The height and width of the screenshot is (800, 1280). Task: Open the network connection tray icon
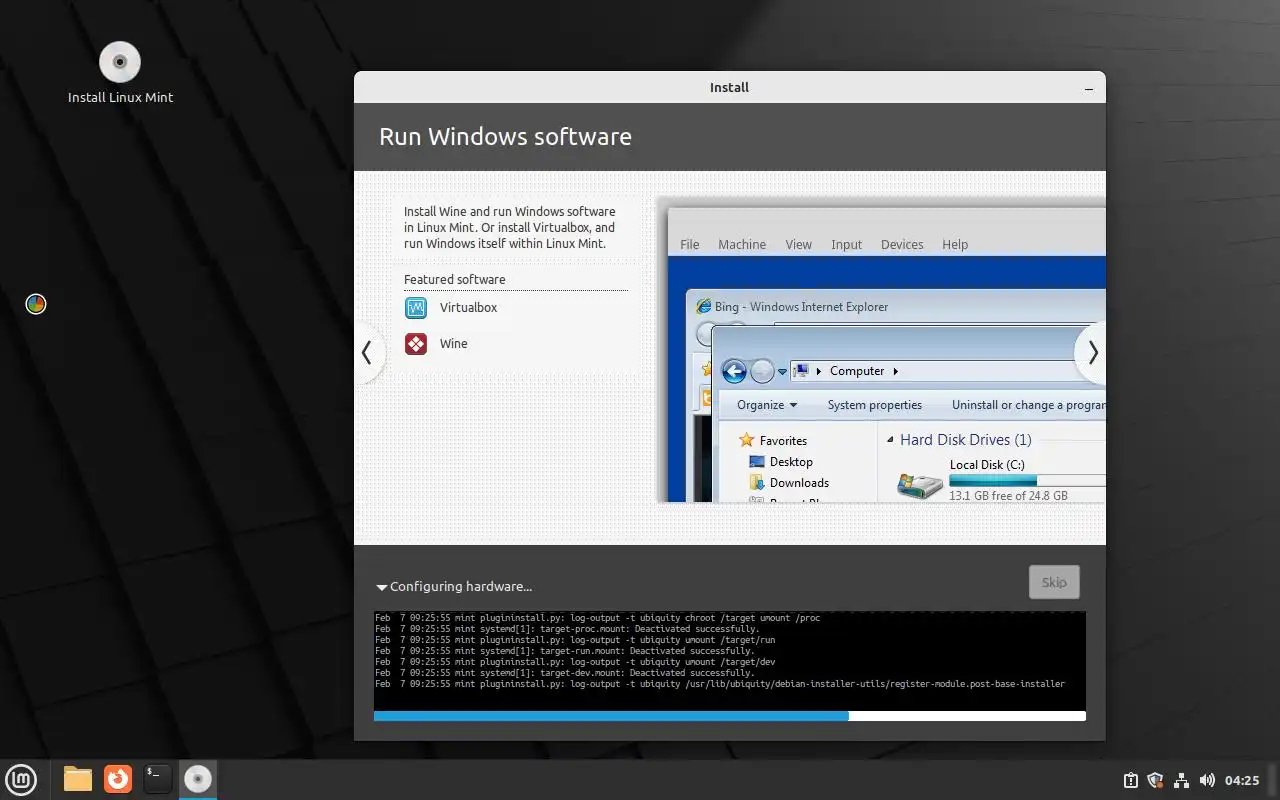pyautogui.click(x=1181, y=780)
